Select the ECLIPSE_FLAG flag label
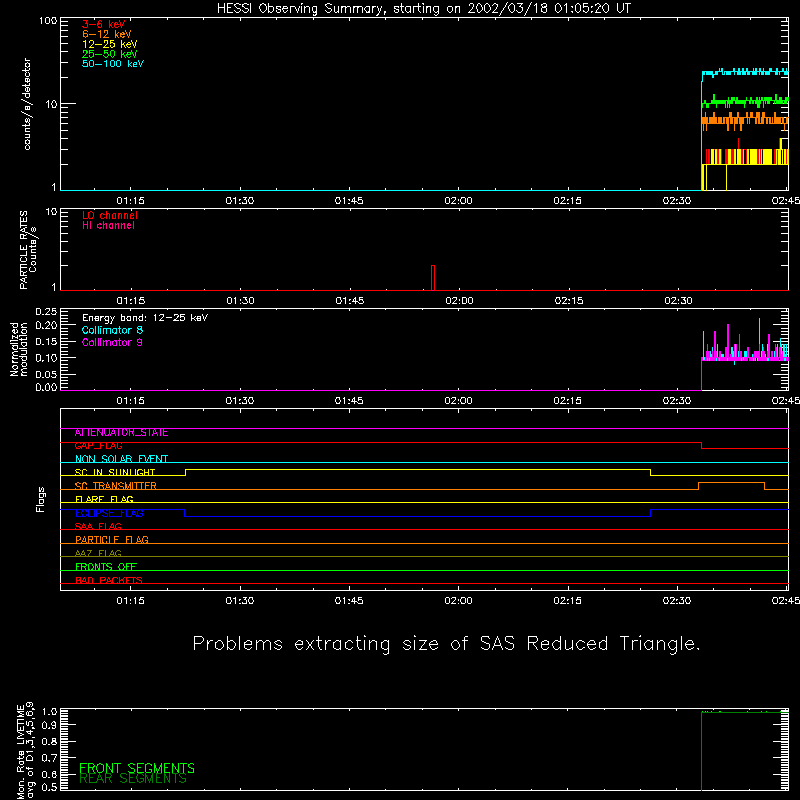This screenshot has height=800, width=800. (x=109, y=513)
